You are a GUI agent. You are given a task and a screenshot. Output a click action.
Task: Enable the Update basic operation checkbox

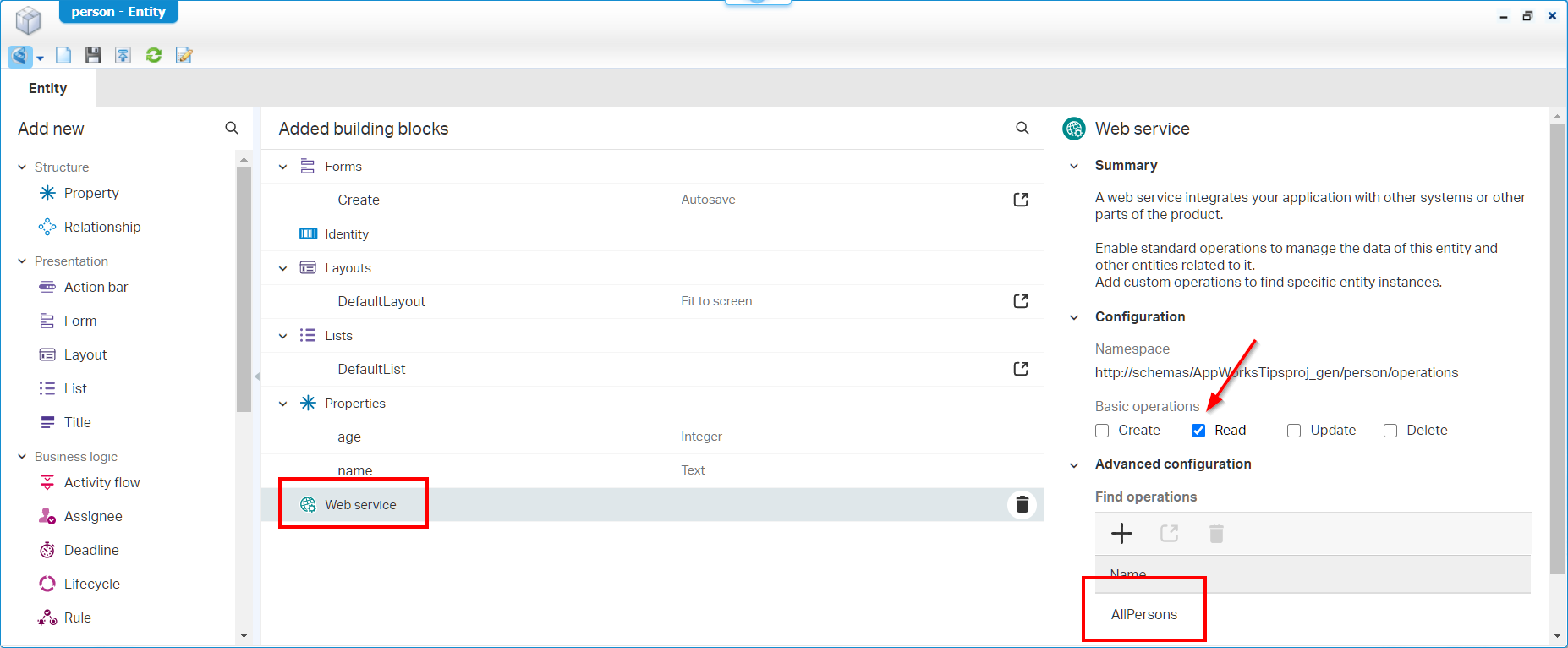click(1294, 431)
